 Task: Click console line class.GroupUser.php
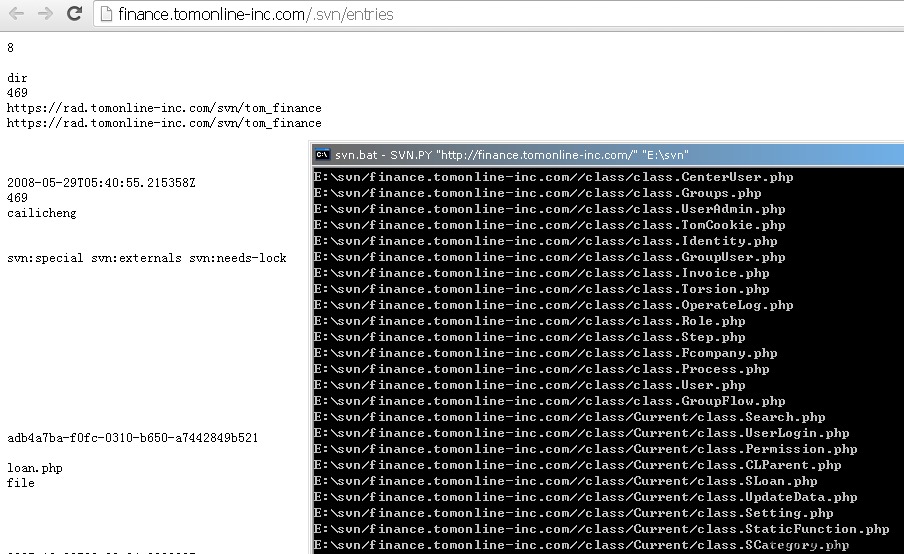pyautogui.click(x=549, y=257)
